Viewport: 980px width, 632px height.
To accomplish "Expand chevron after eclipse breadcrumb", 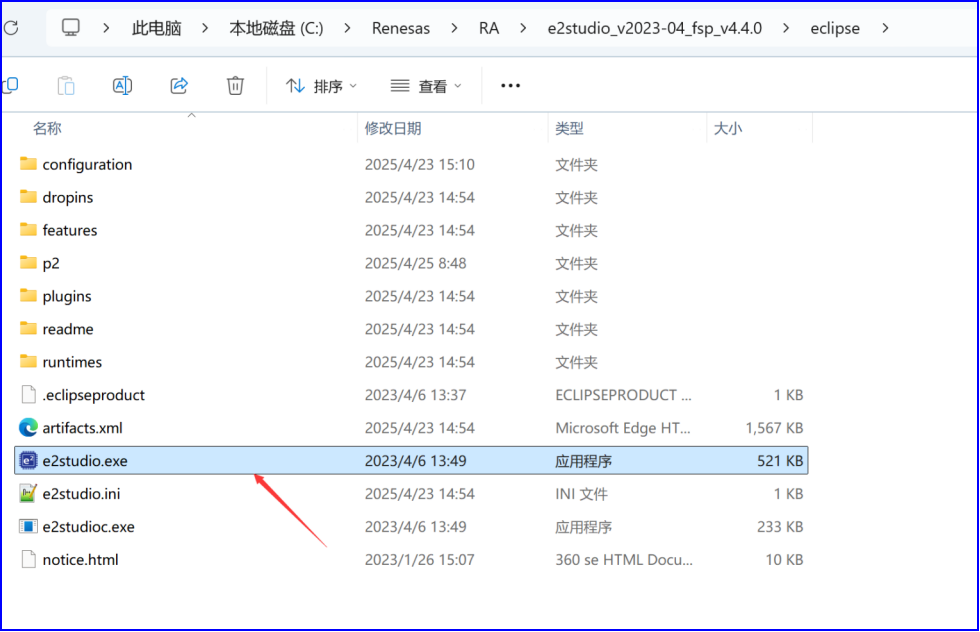I will (x=885, y=28).
